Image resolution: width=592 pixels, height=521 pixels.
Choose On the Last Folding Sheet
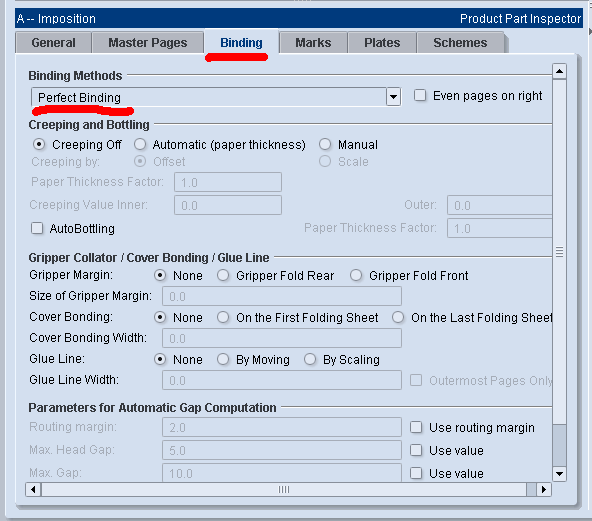coord(398,317)
